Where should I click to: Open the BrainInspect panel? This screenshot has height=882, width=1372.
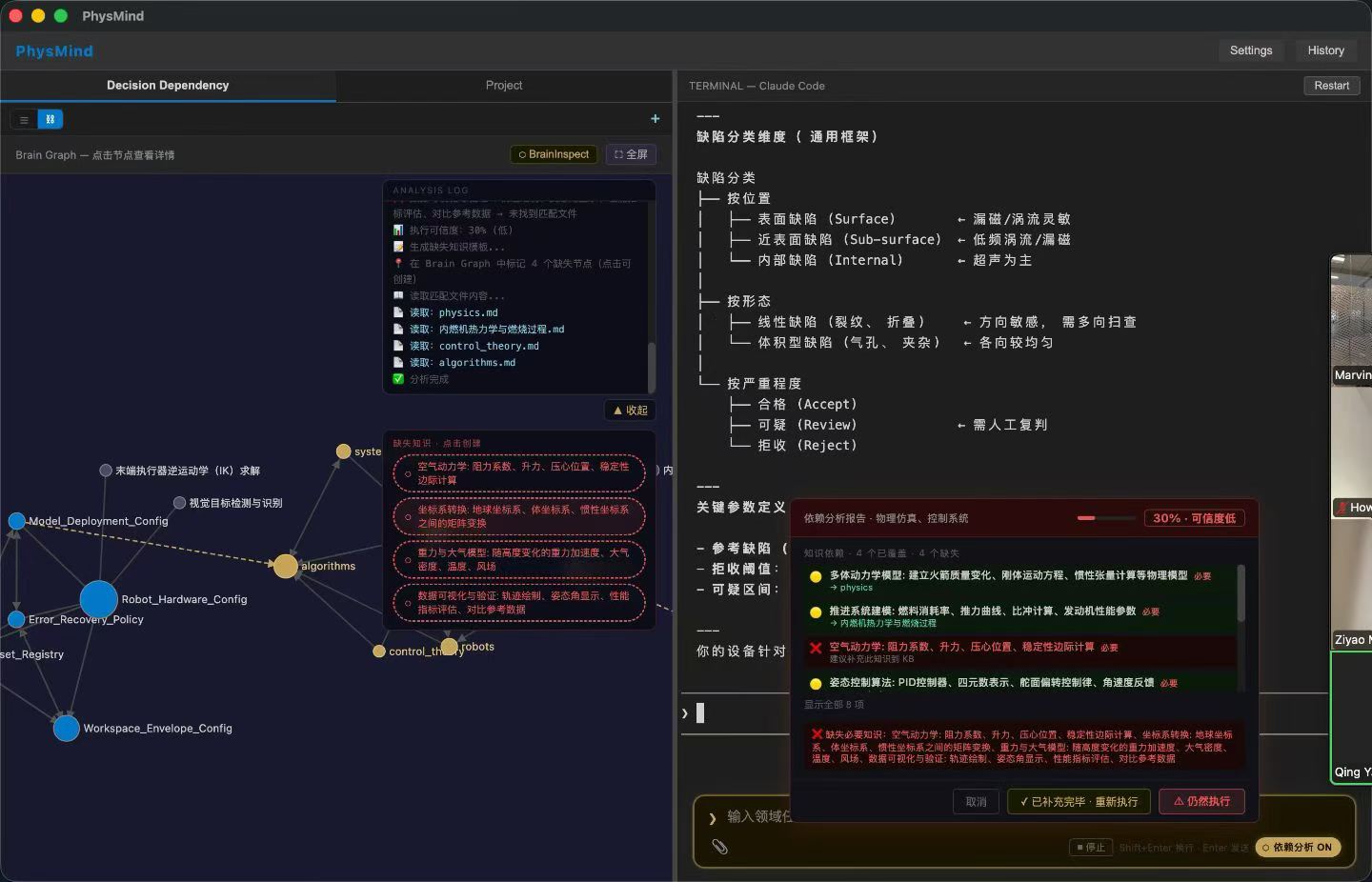point(553,153)
